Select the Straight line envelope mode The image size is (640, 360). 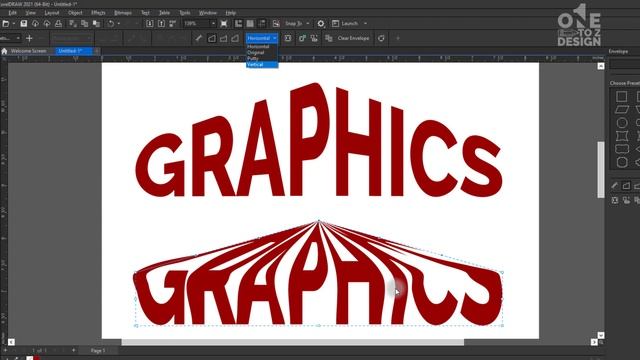(212, 38)
